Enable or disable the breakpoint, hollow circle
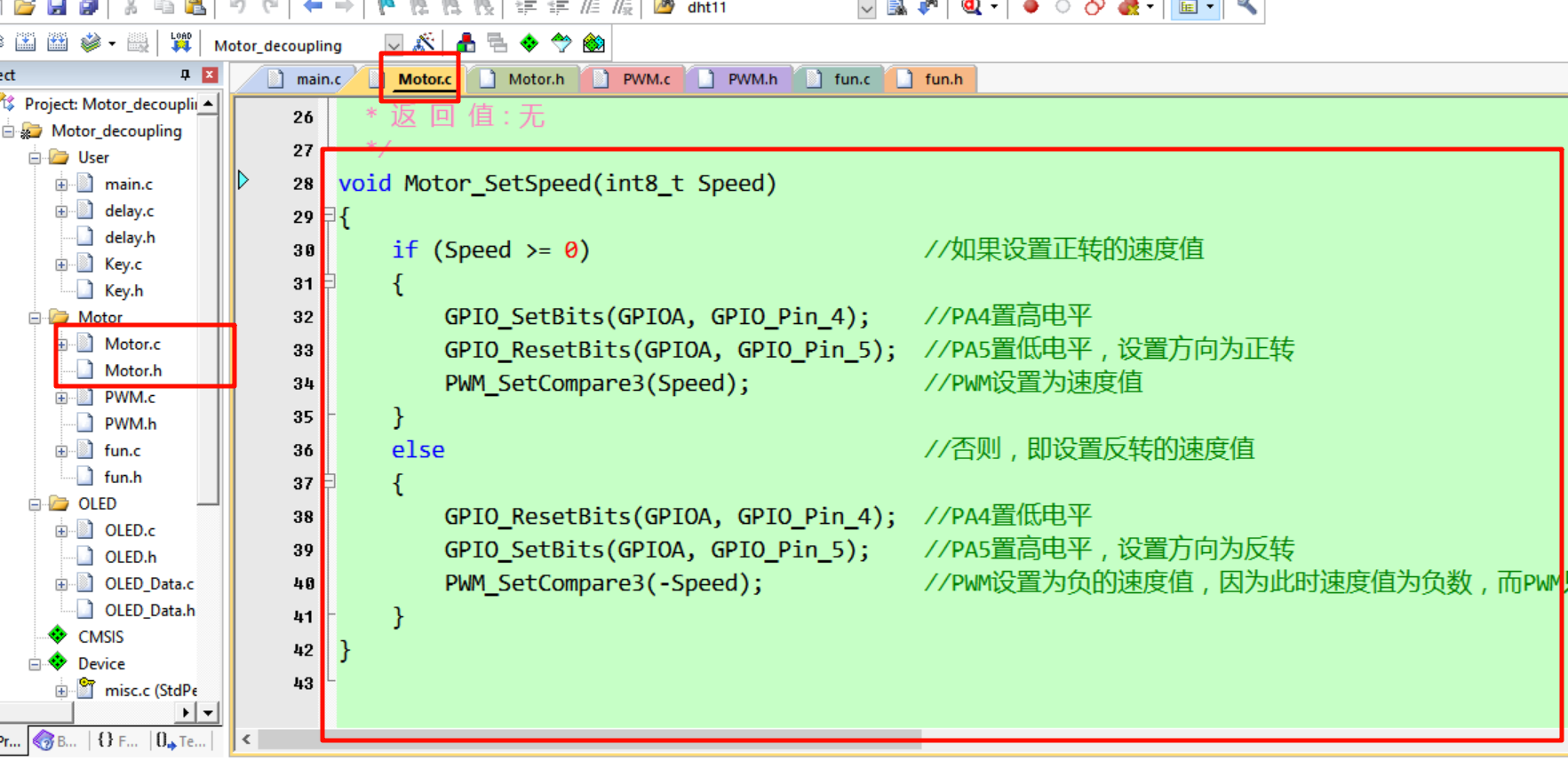 (x=1063, y=7)
